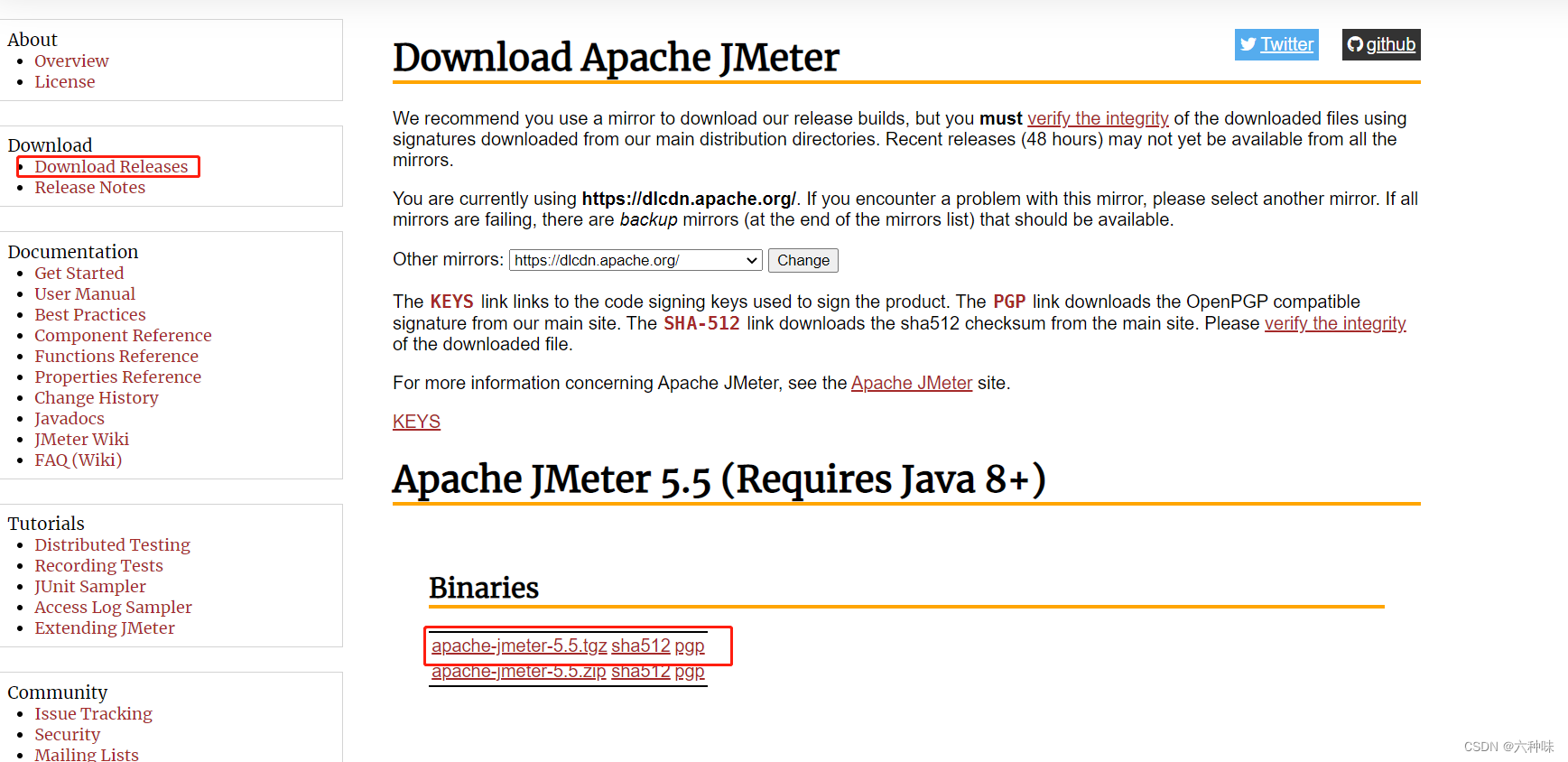Open the github link button
Screen dimensions: 1568x762
click(x=1380, y=44)
